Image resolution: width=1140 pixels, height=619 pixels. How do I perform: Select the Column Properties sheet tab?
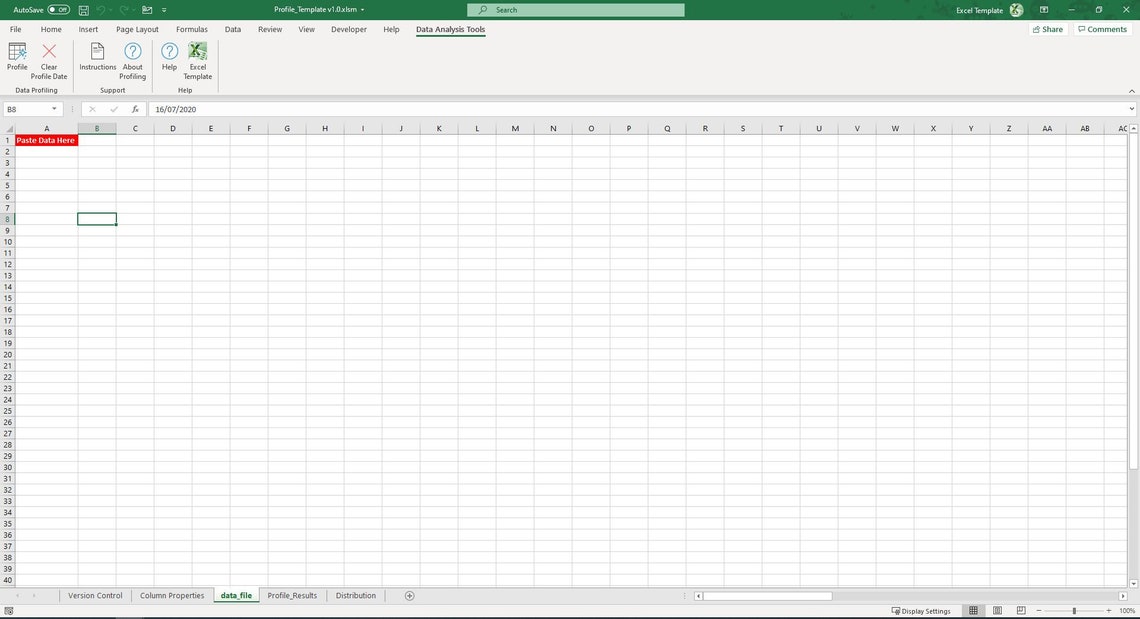(172, 596)
